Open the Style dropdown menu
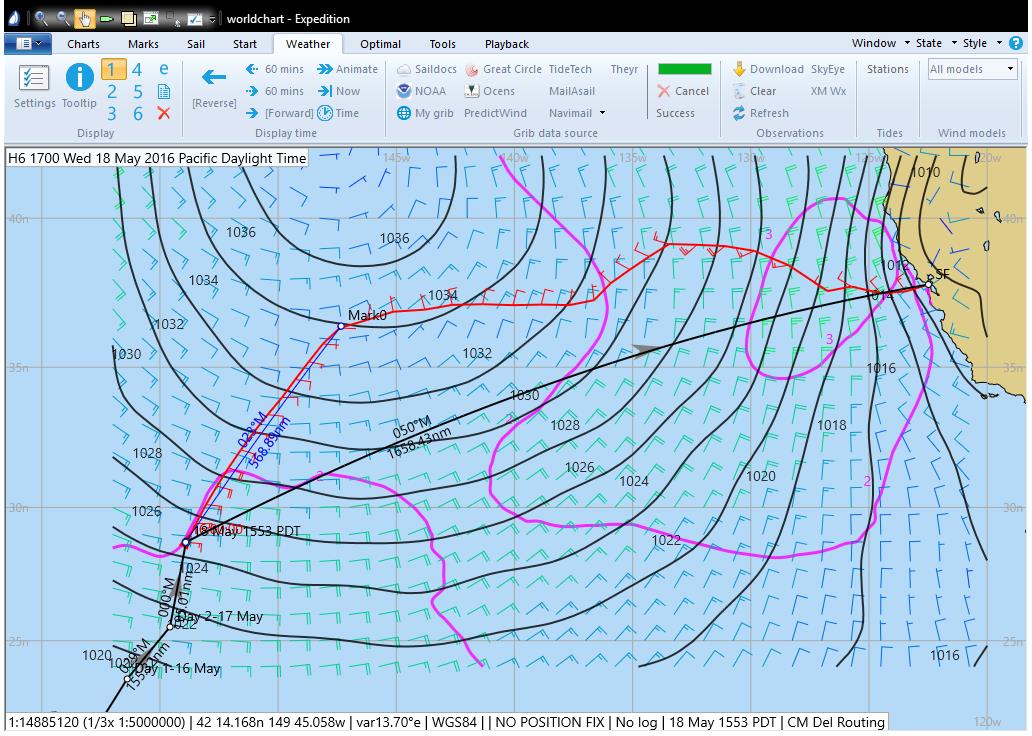Screen dimensions: 1032x736 [x=975, y=43]
